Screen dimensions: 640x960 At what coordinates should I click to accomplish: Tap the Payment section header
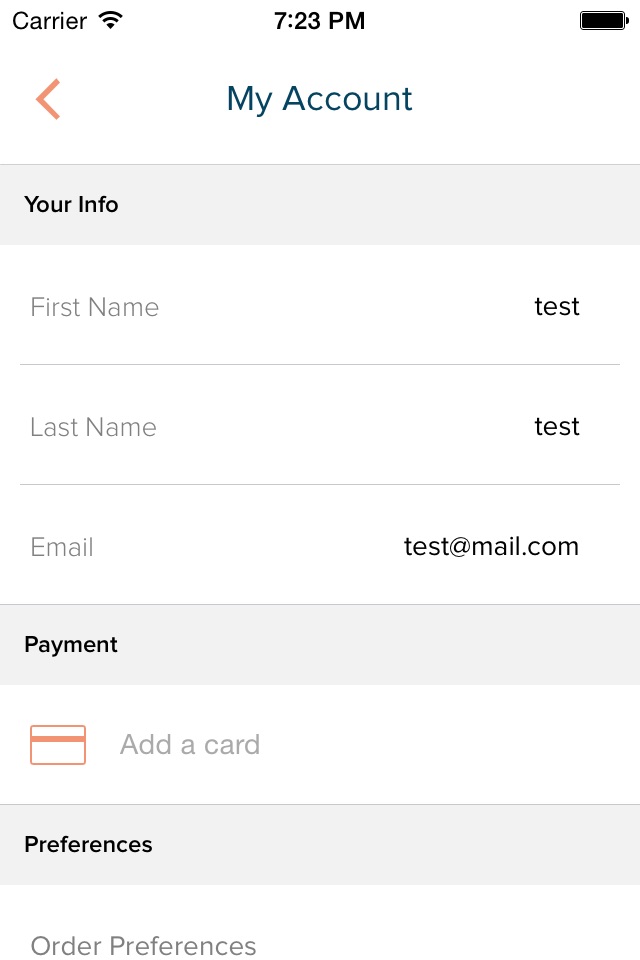tap(71, 644)
